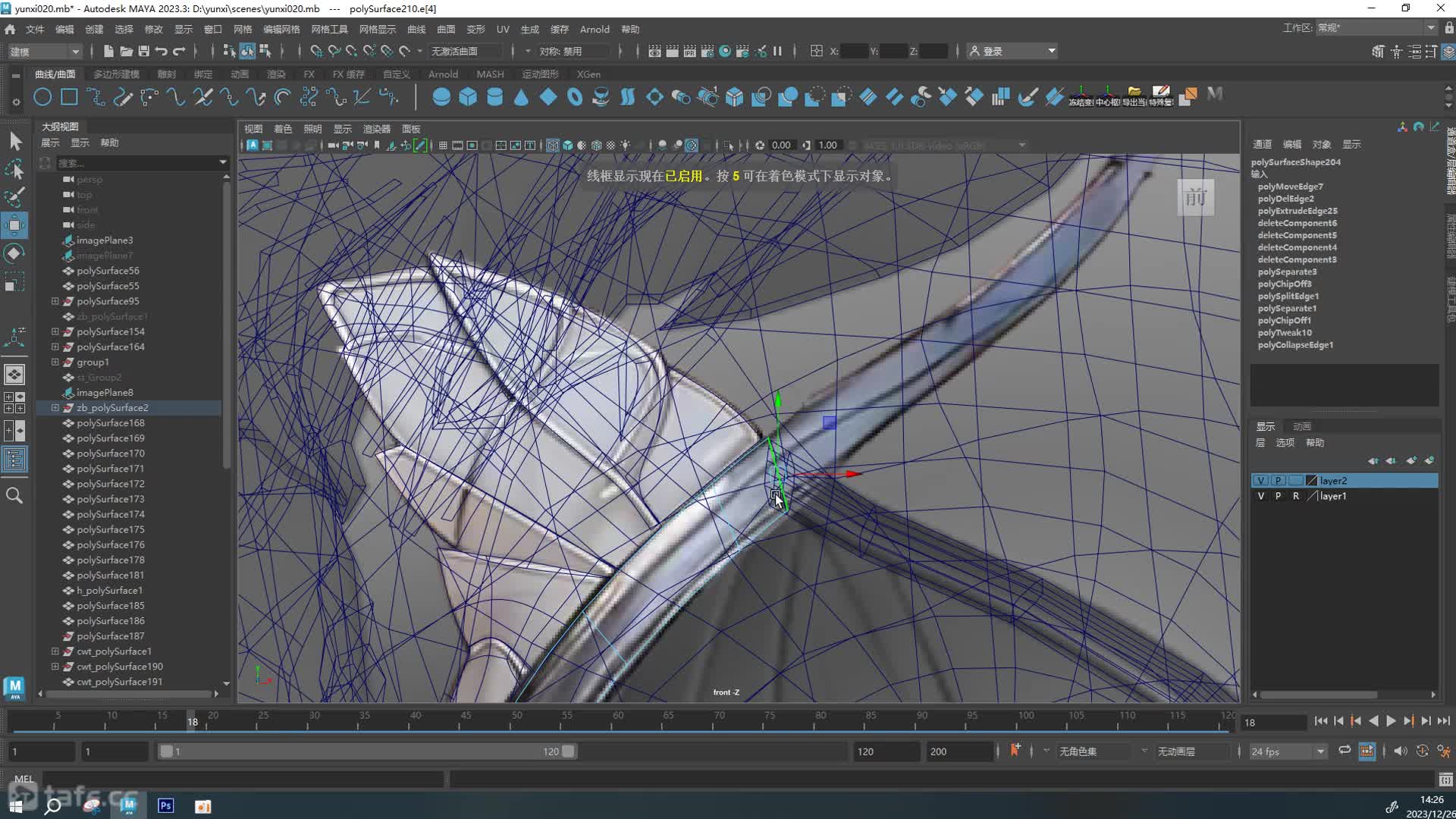Open the 文件 menu

tap(35, 30)
